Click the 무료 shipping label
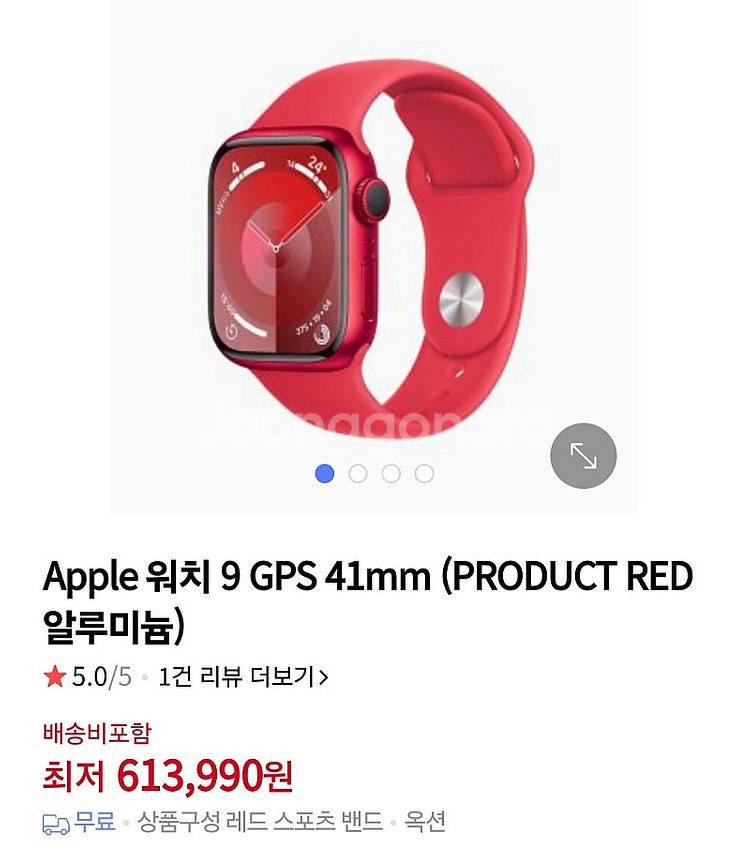 tap(95, 821)
